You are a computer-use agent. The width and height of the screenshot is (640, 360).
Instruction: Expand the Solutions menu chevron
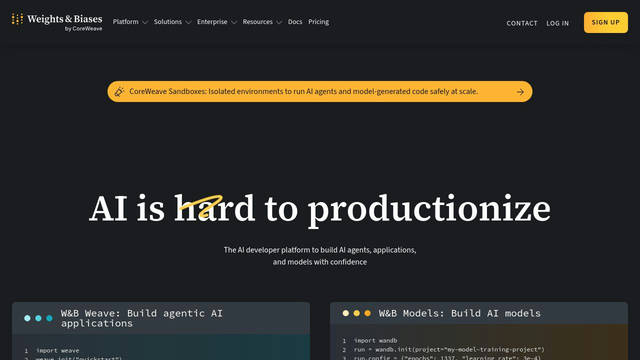pyautogui.click(x=188, y=22)
